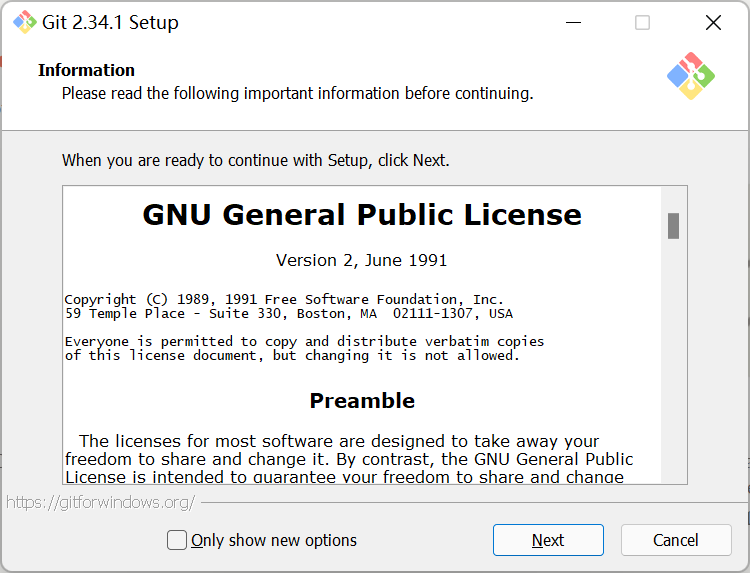The image size is (750, 573).
Task: Click 'The licenses for most software' line
Action: [339, 441]
